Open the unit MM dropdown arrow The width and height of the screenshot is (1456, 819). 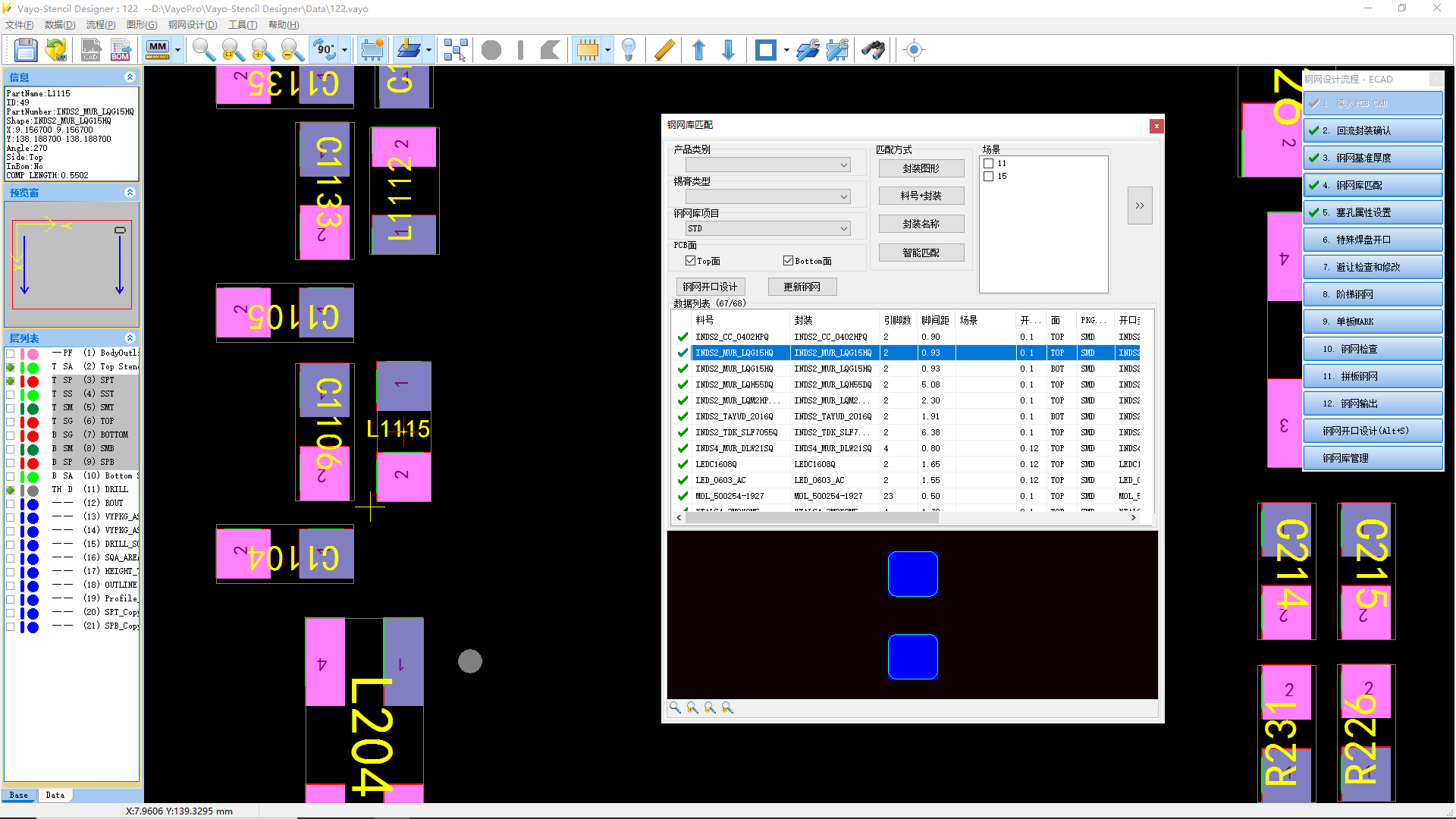coord(178,51)
